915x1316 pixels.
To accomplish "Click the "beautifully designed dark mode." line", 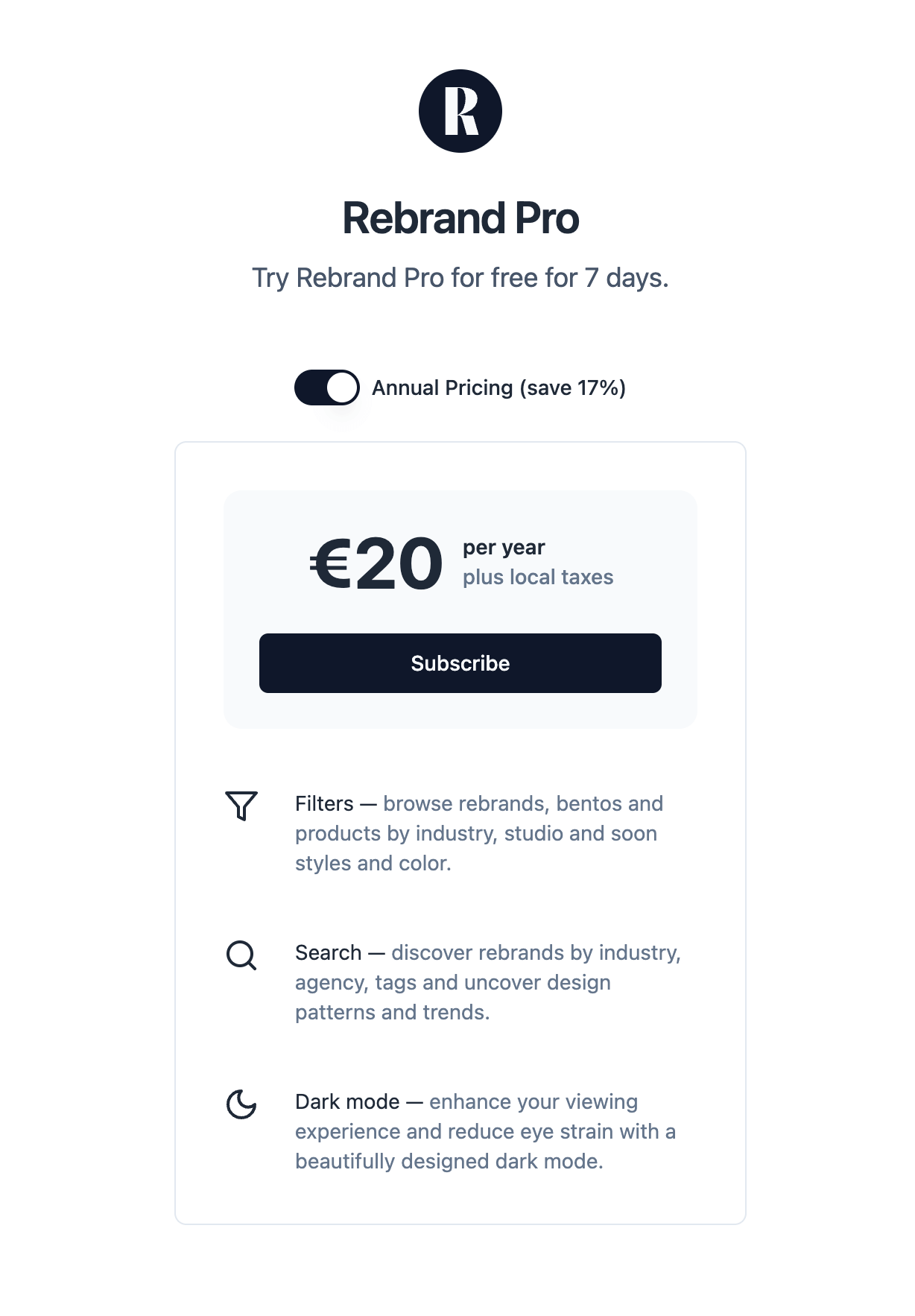I will pos(449,1161).
